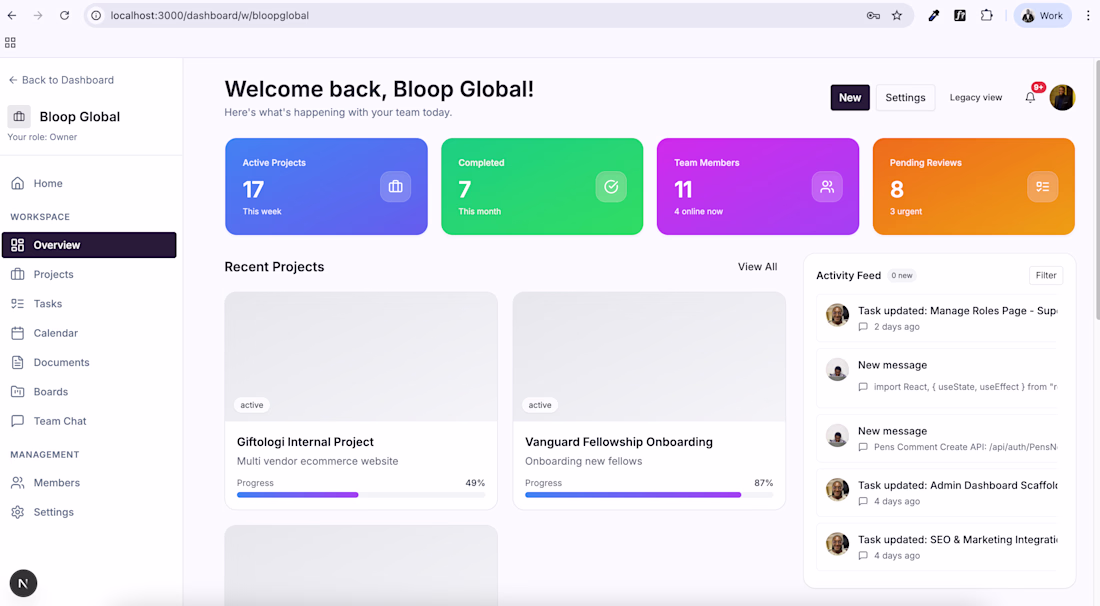Switch to Legacy view
This screenshot has height=606, width=1100.
tap(976, 97)
